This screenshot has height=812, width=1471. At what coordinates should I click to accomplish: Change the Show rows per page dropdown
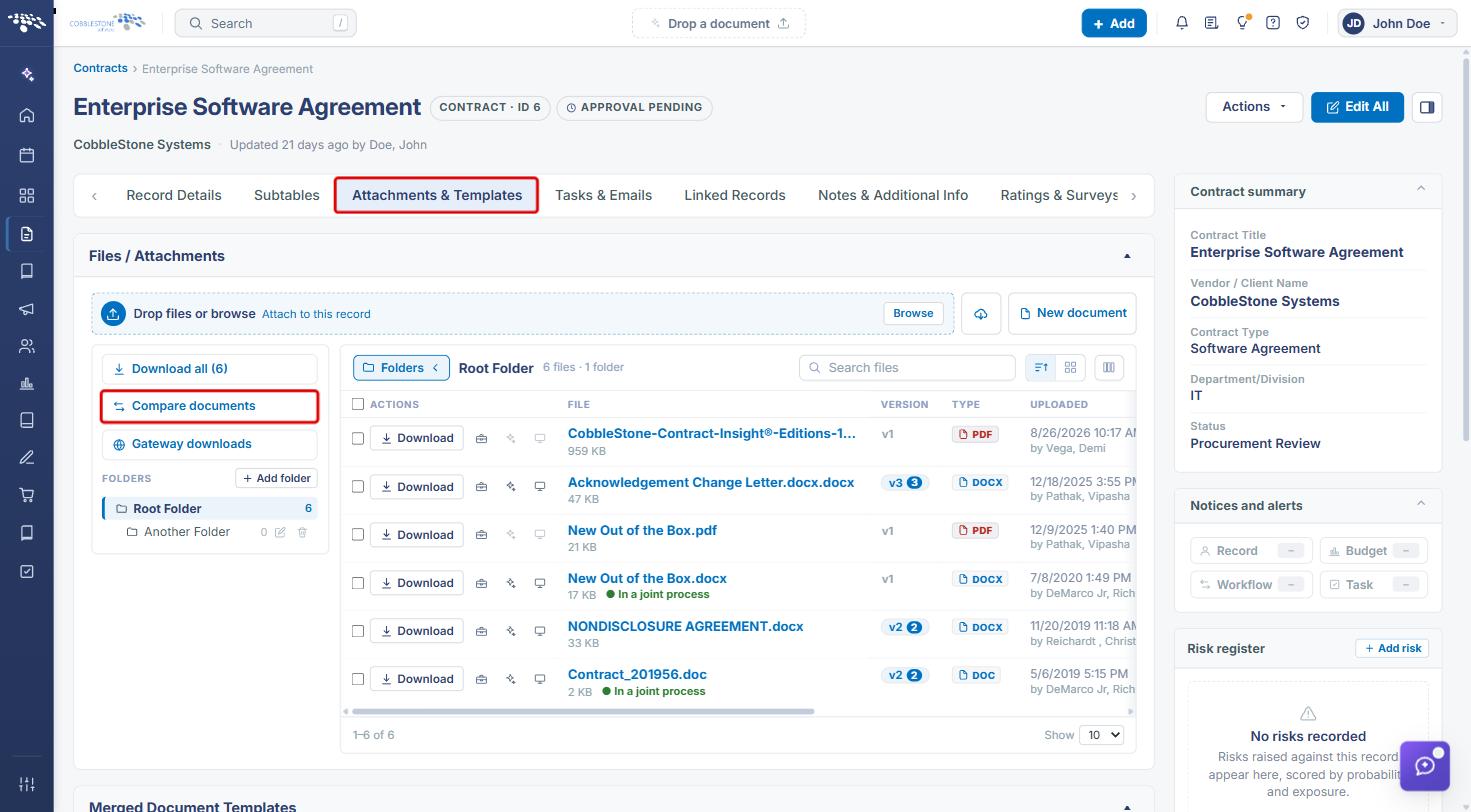pyautogui.click(x=1101, y=735)
